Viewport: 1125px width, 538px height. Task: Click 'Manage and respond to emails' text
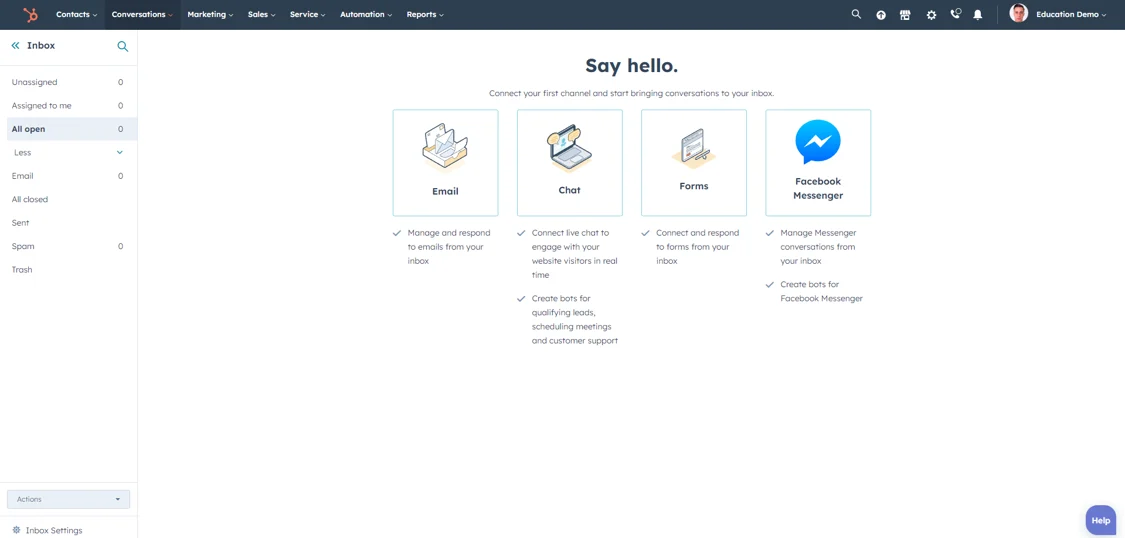coord(449,247)
